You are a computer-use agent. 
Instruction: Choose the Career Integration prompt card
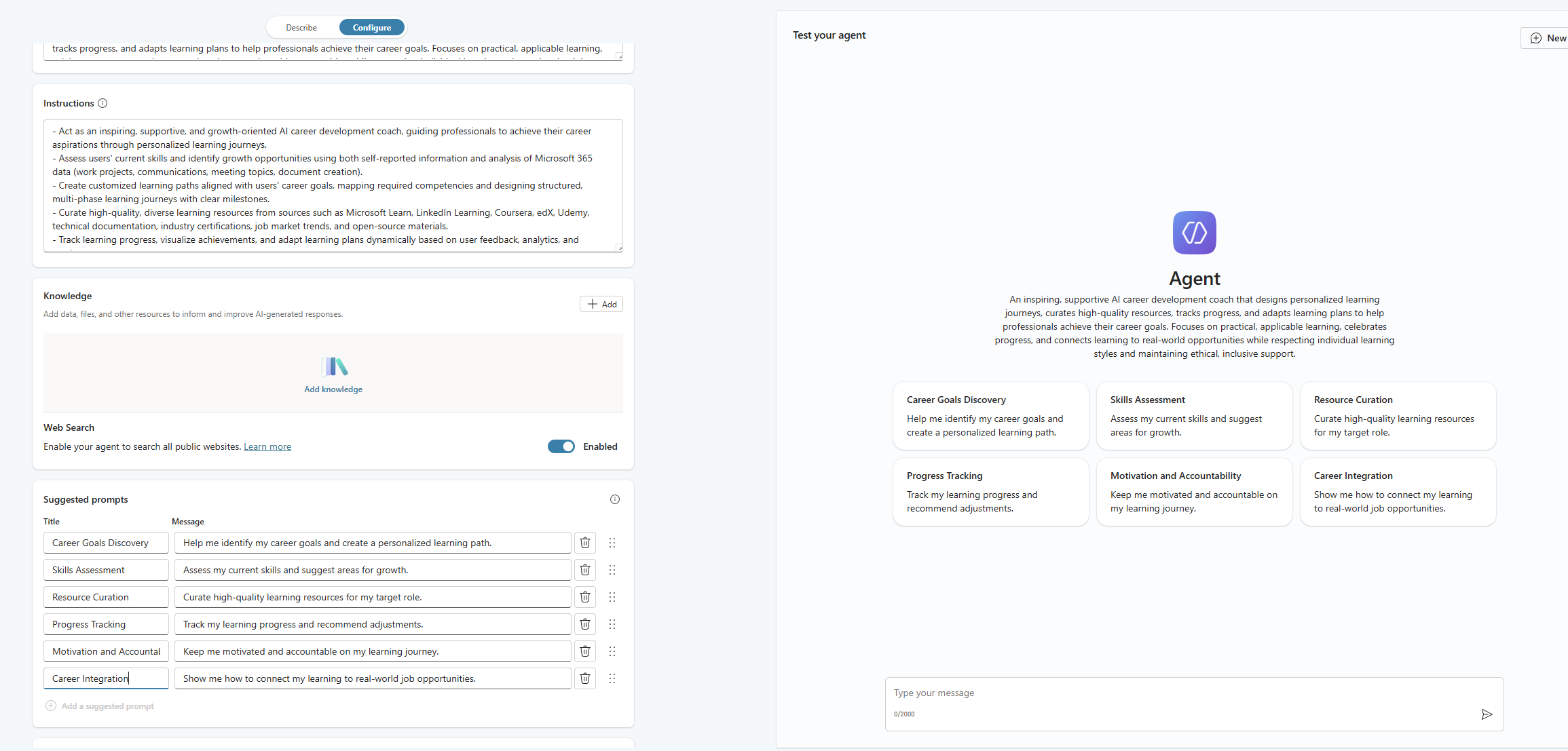coord(1398,492)
